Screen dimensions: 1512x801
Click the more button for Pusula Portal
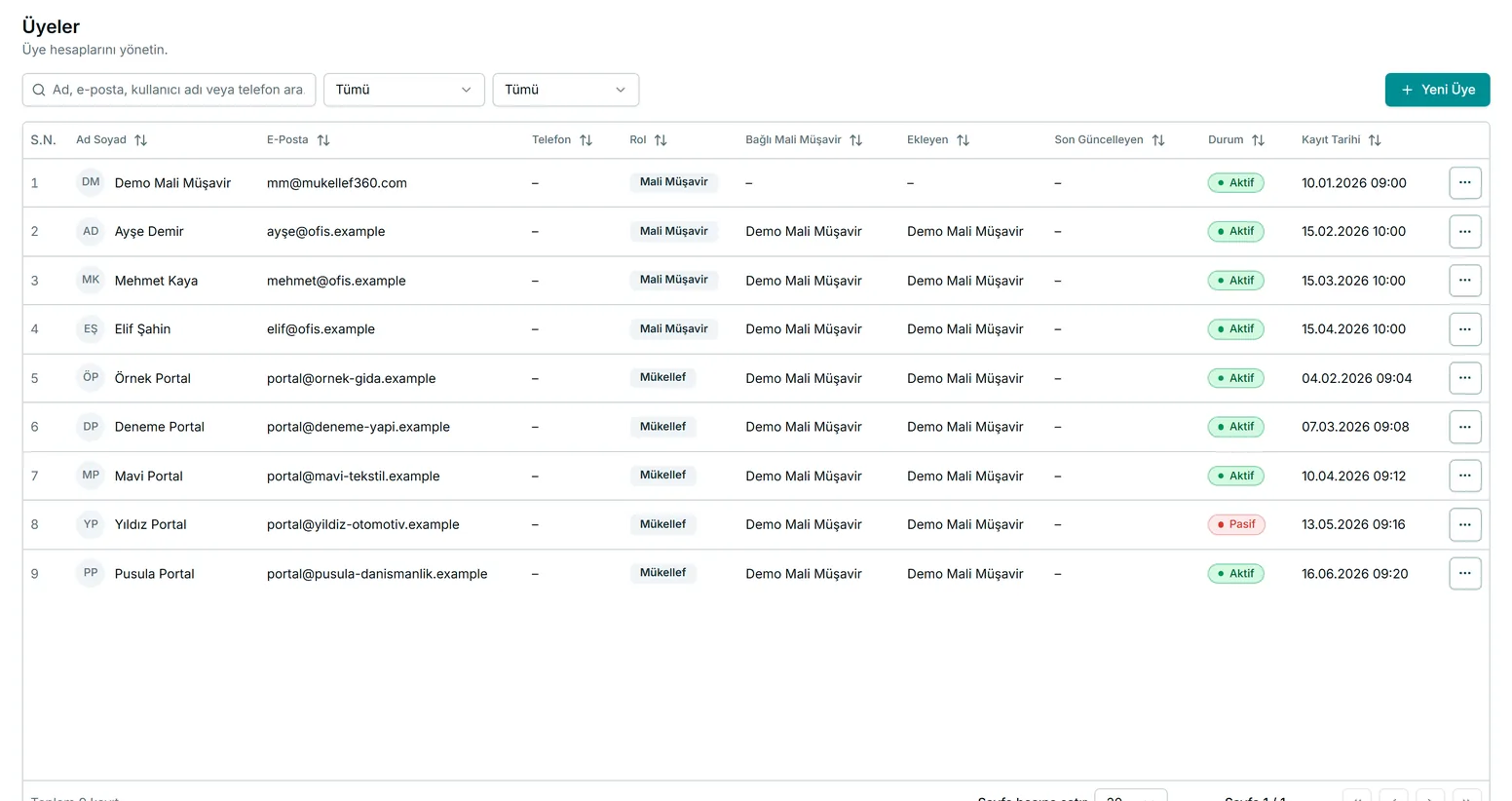click(x=1465, y=573)
